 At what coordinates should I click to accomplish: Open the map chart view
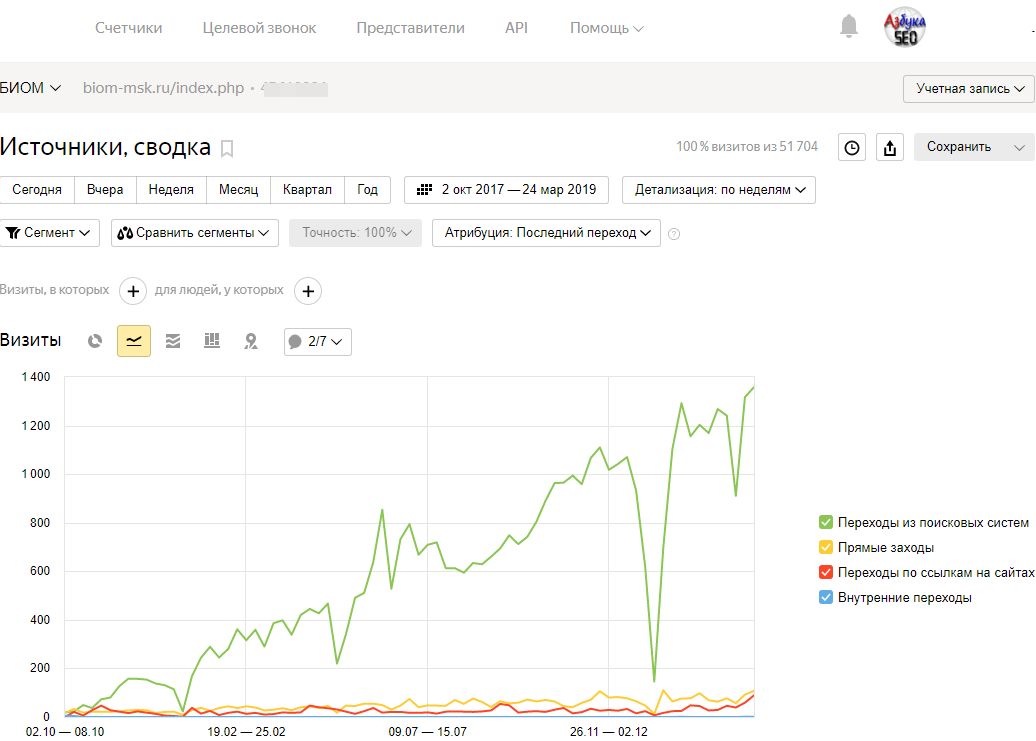point(251,341)
